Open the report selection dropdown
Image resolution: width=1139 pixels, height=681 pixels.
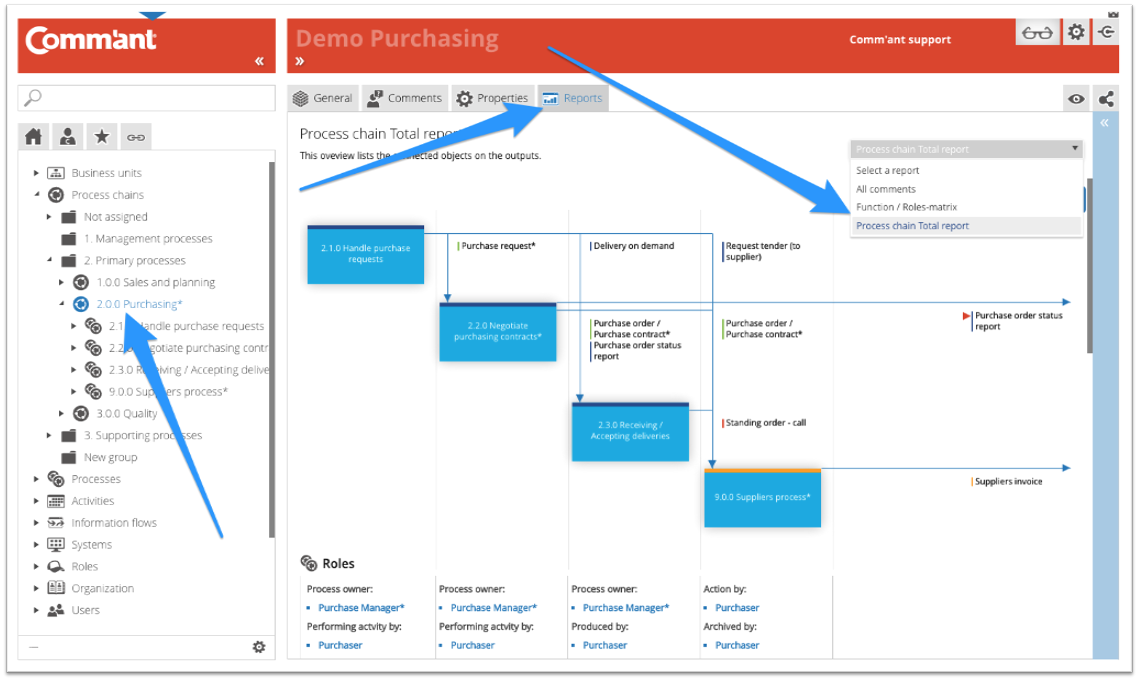point(966,149)
